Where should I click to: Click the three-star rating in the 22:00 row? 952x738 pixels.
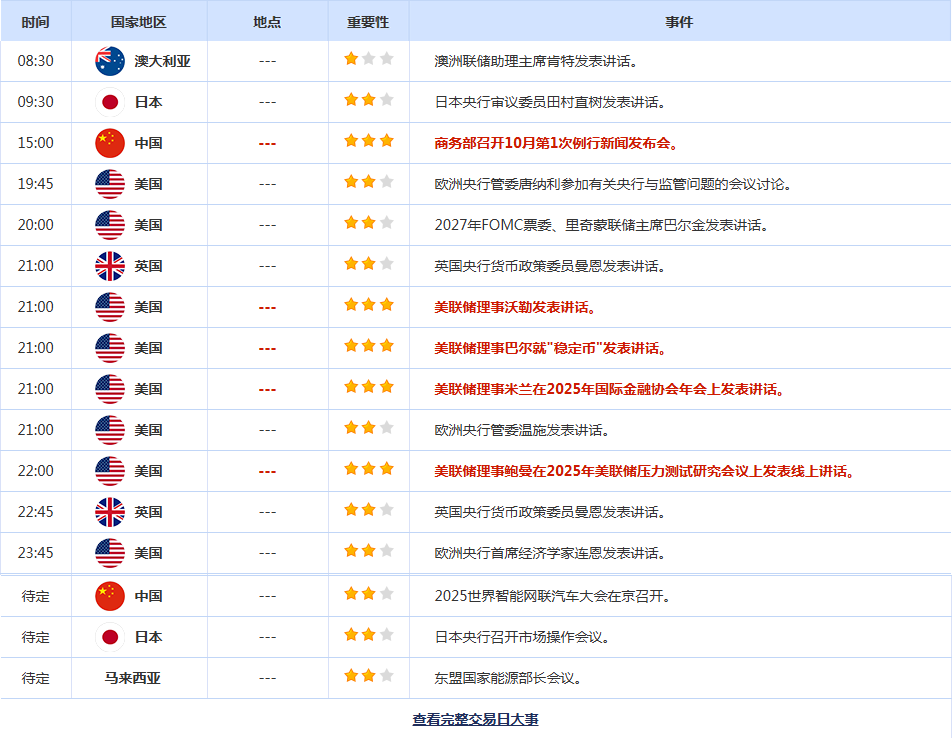pyautogui.click(x=368, y=469)
